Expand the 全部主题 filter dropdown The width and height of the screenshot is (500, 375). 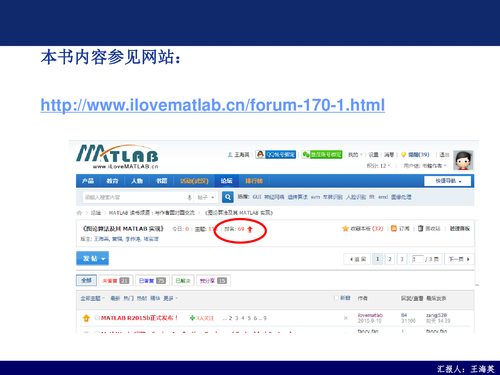(92, 298)
